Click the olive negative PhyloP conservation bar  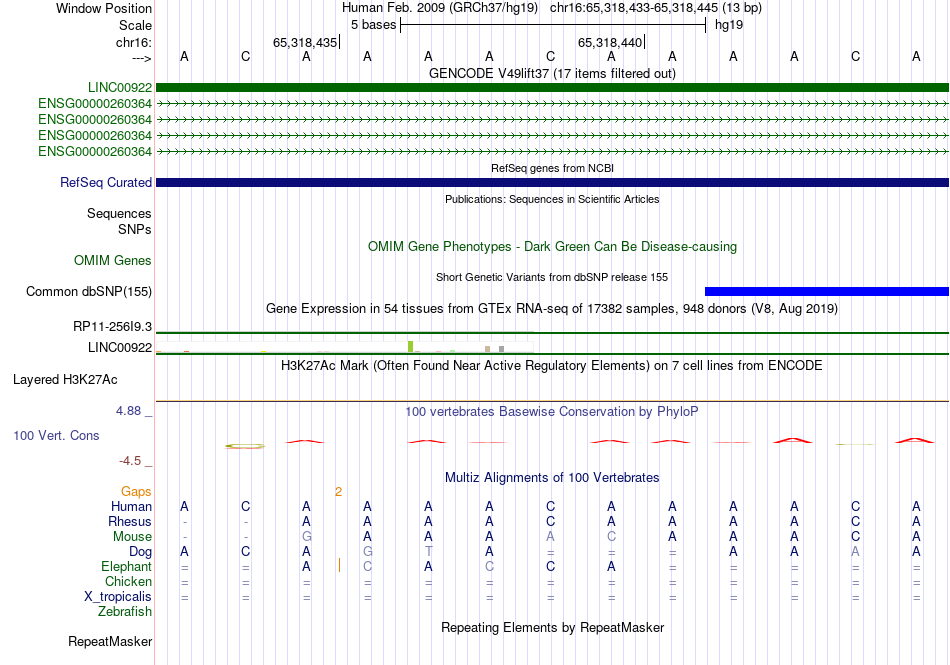click(x=245, y=446)
